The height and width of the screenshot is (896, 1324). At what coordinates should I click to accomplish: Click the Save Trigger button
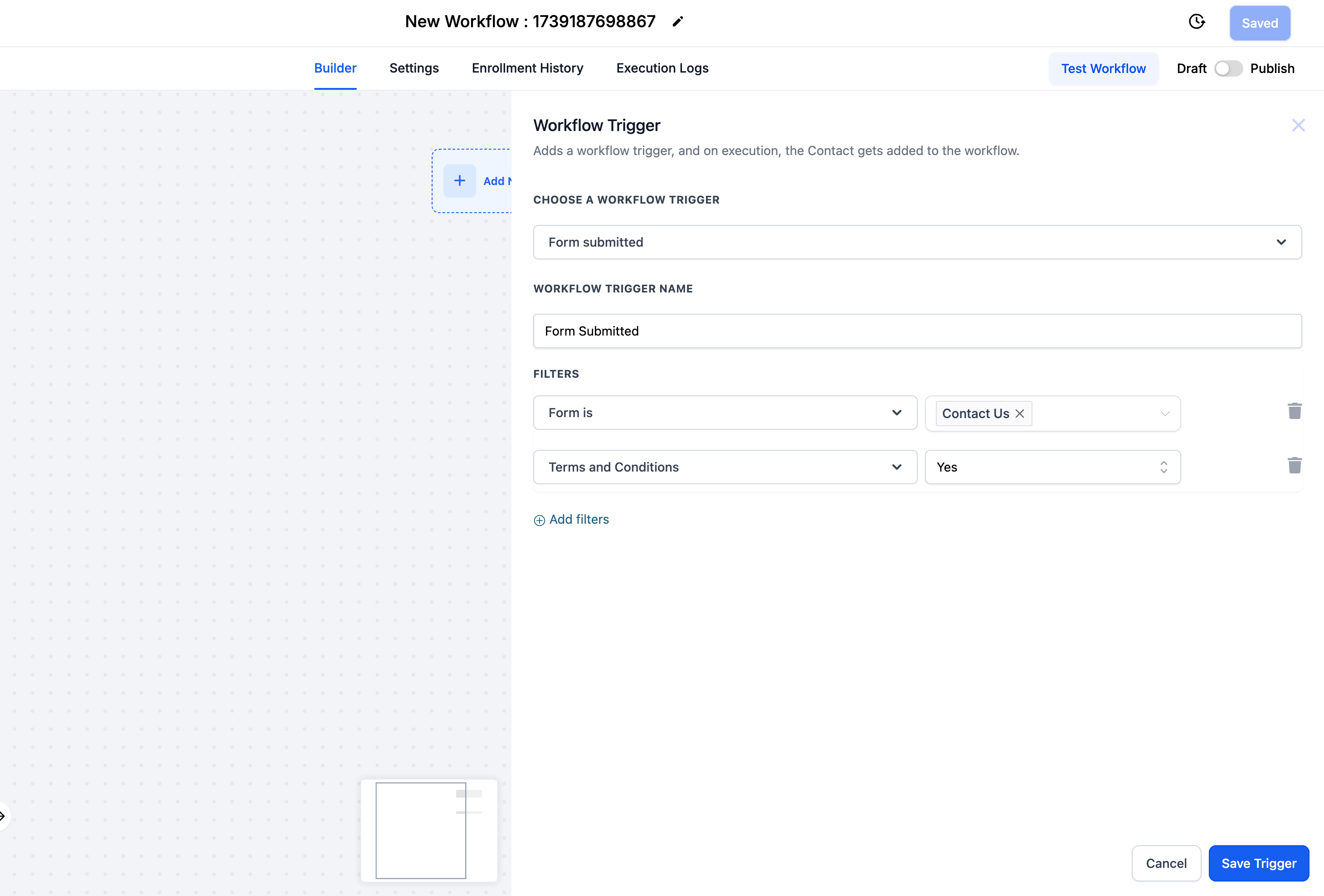(1259, 863)
